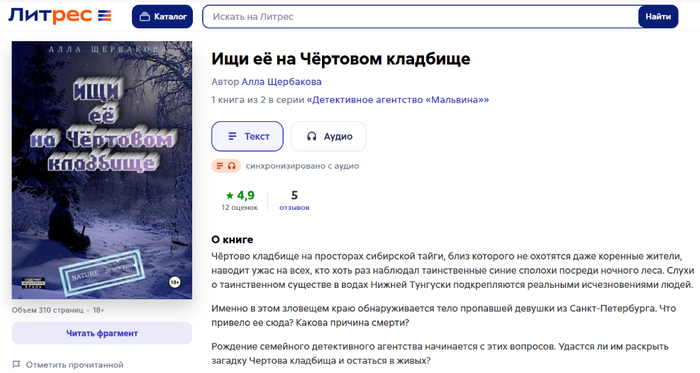Click the Отметить прочитанной flag icon

coord(17,365)
